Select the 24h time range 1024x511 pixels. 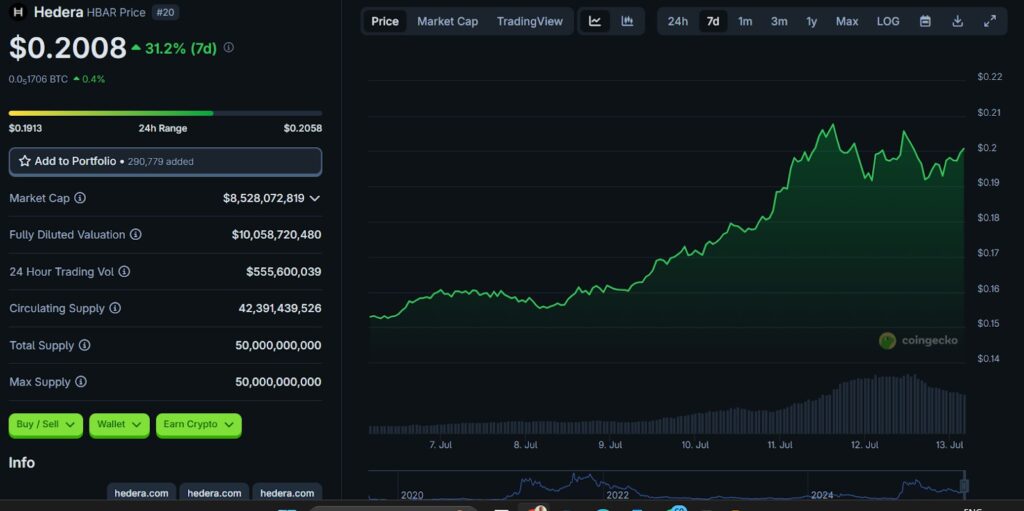677,21
